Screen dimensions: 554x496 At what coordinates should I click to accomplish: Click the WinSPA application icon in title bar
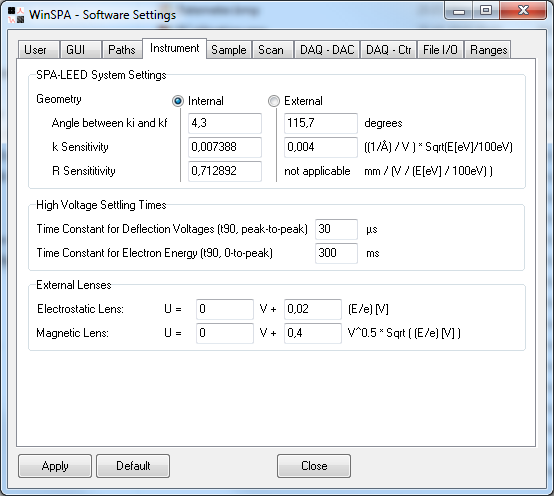[x=16, y=15]
